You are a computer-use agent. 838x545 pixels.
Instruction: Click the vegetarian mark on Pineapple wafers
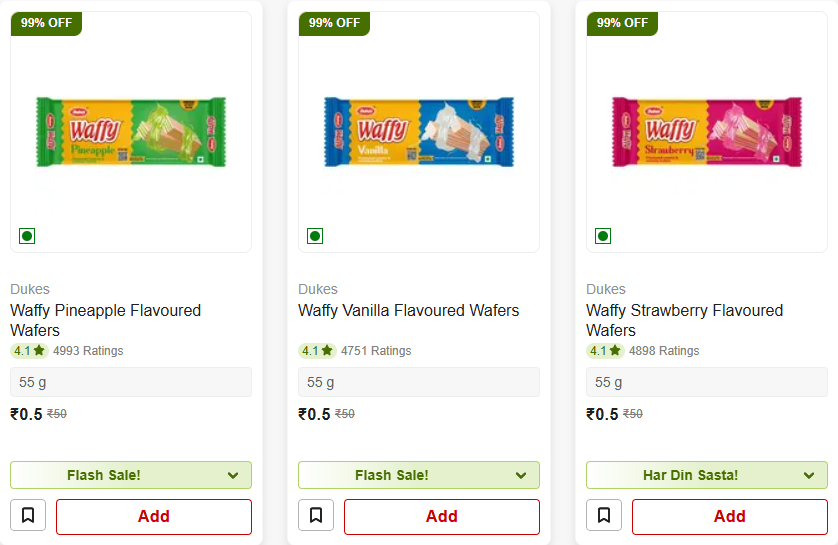(27, 236)
